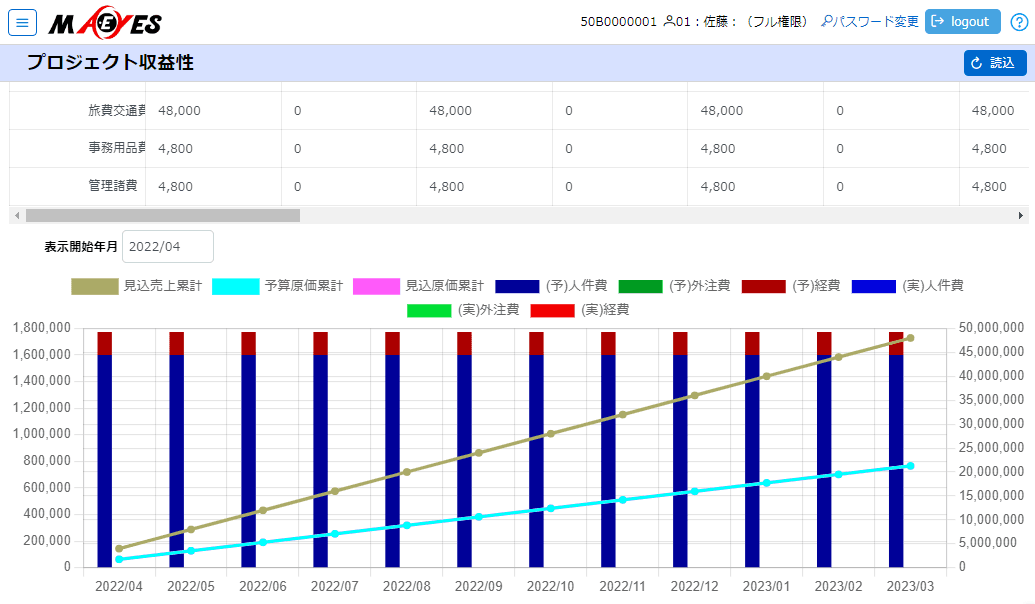Click the right scroll arrow of table
The width and height of the screenshot is (1035, 604).
[1021, 215]
